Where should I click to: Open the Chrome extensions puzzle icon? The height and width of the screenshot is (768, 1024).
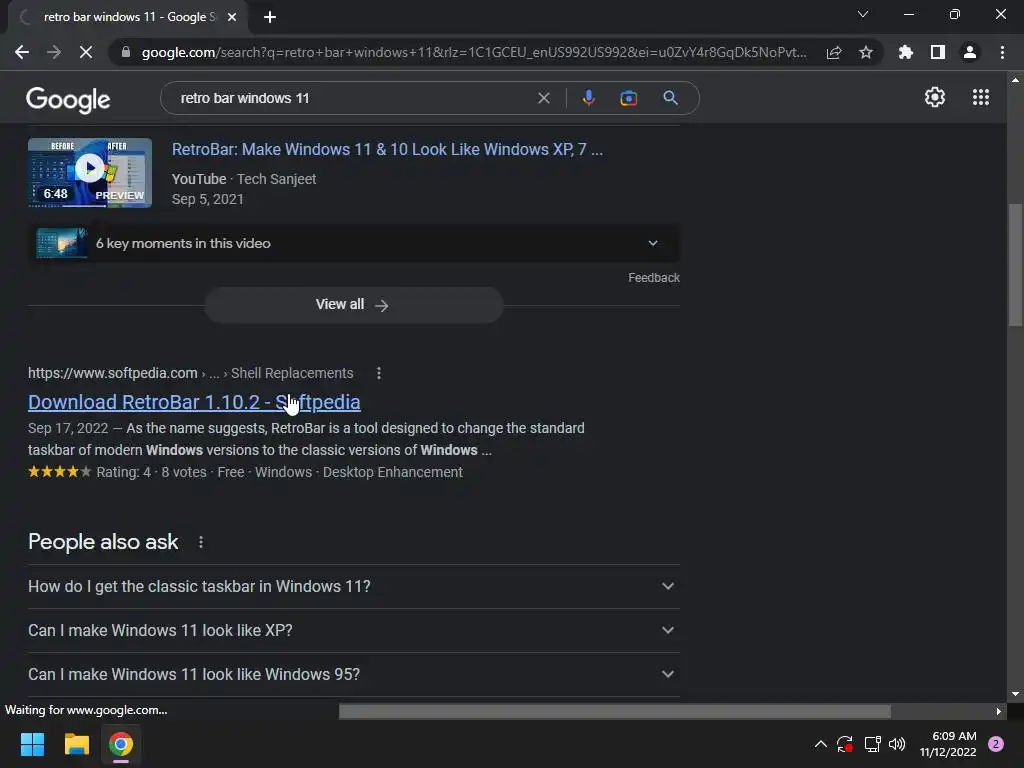coord(906,52)
